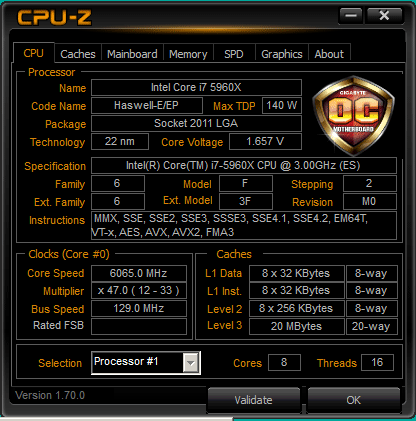
Task: Click the Core Speed value field
Action: click(x=139, y=273)
